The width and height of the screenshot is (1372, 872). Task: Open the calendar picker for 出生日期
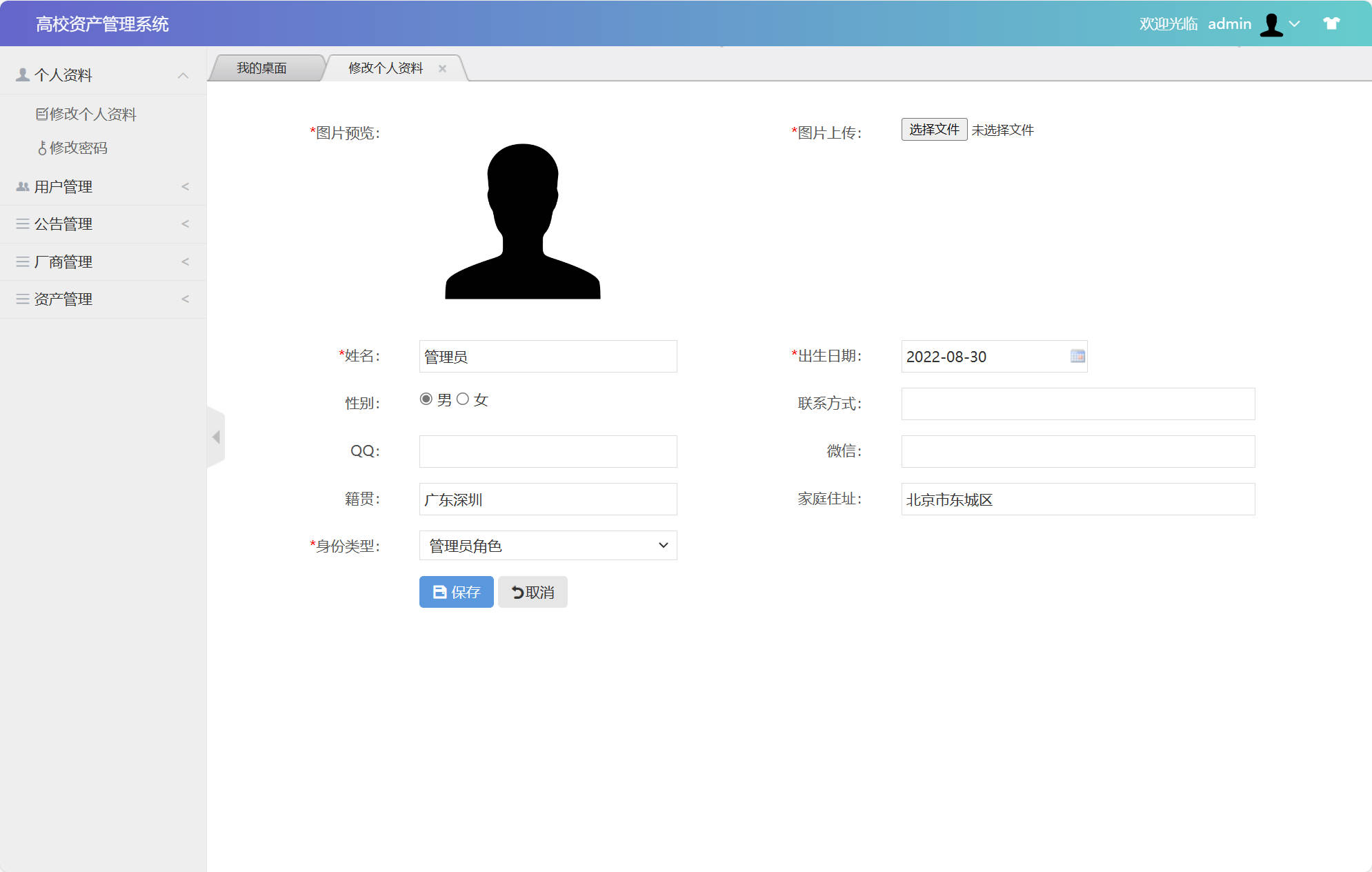click(x=1077, y=357)
